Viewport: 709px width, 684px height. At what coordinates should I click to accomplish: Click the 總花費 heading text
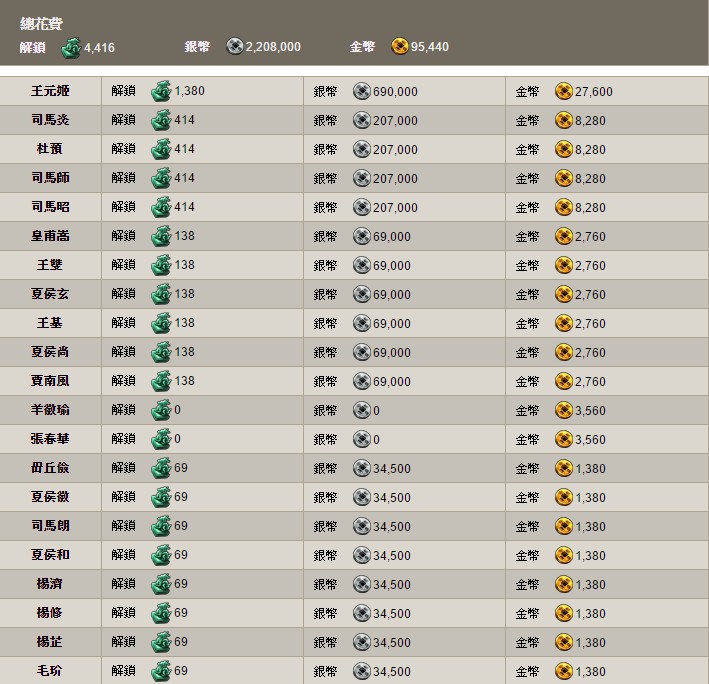(41, 24)
